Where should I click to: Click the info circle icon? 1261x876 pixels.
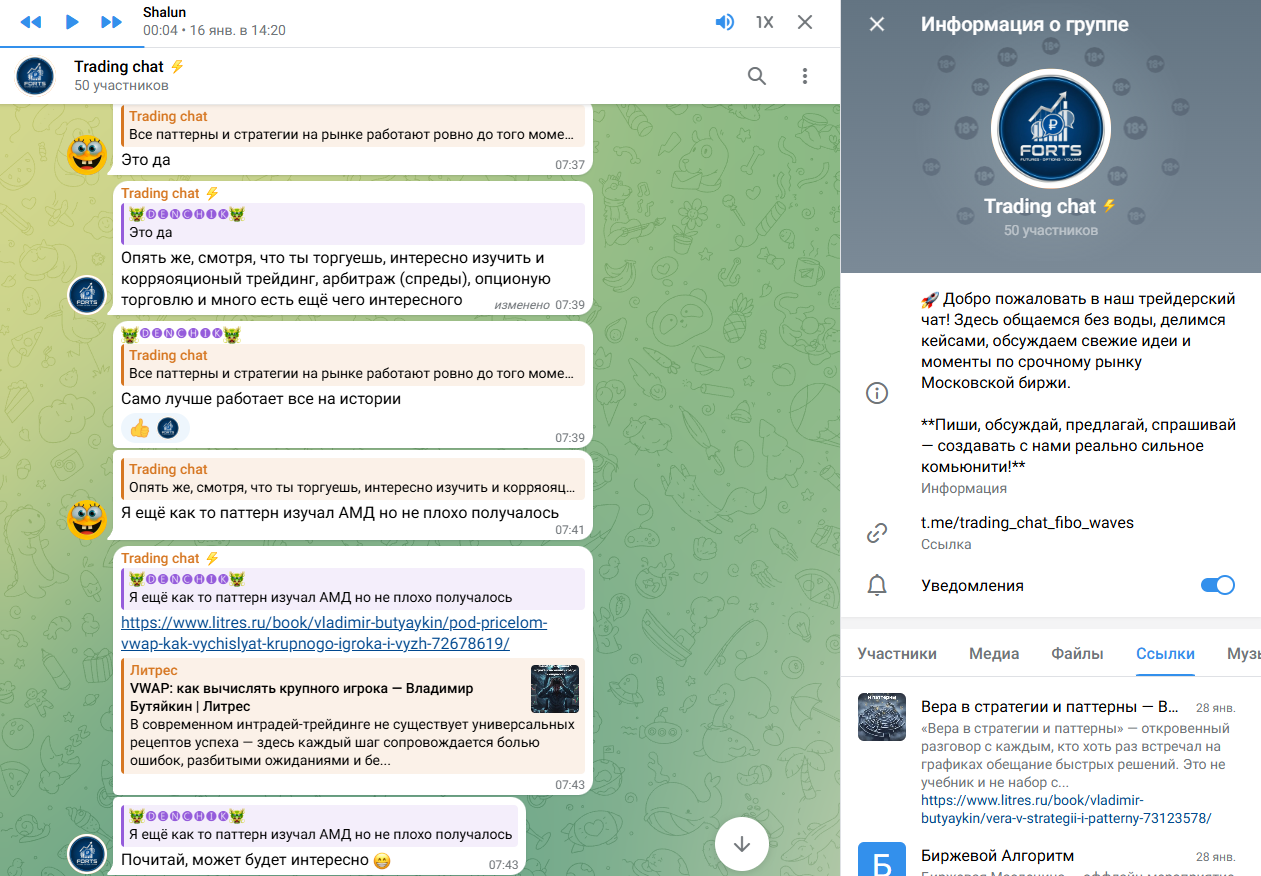(x=877, y=393)
